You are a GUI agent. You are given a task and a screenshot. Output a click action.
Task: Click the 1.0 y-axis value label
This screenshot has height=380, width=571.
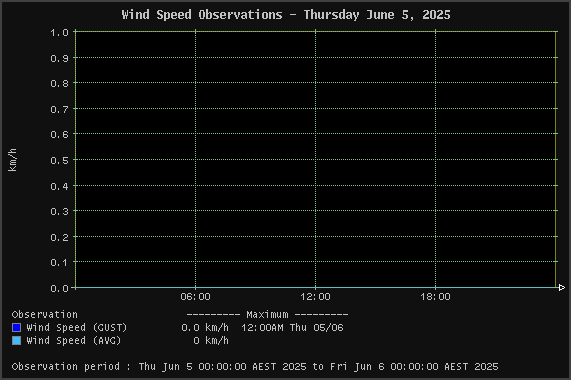click(59, 32)
